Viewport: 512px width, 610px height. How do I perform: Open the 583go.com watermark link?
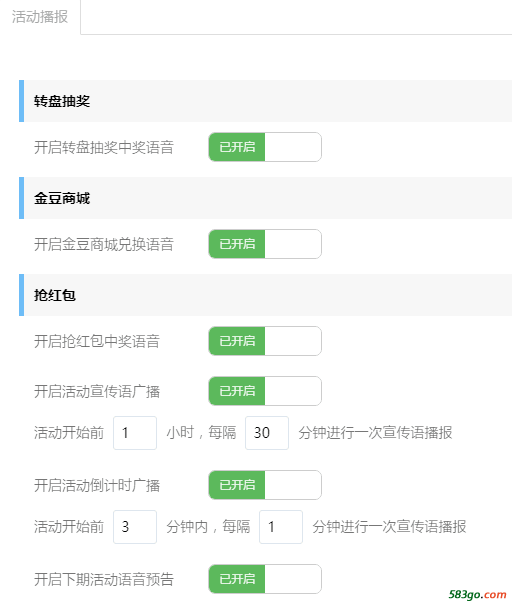click(x=477, y=594)
